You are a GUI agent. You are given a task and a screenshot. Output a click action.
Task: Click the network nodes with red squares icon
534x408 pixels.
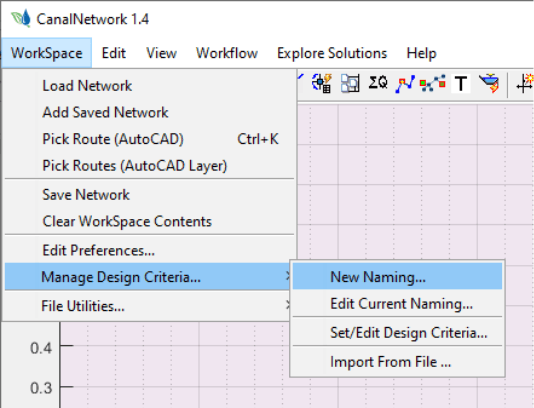point(432,83)
